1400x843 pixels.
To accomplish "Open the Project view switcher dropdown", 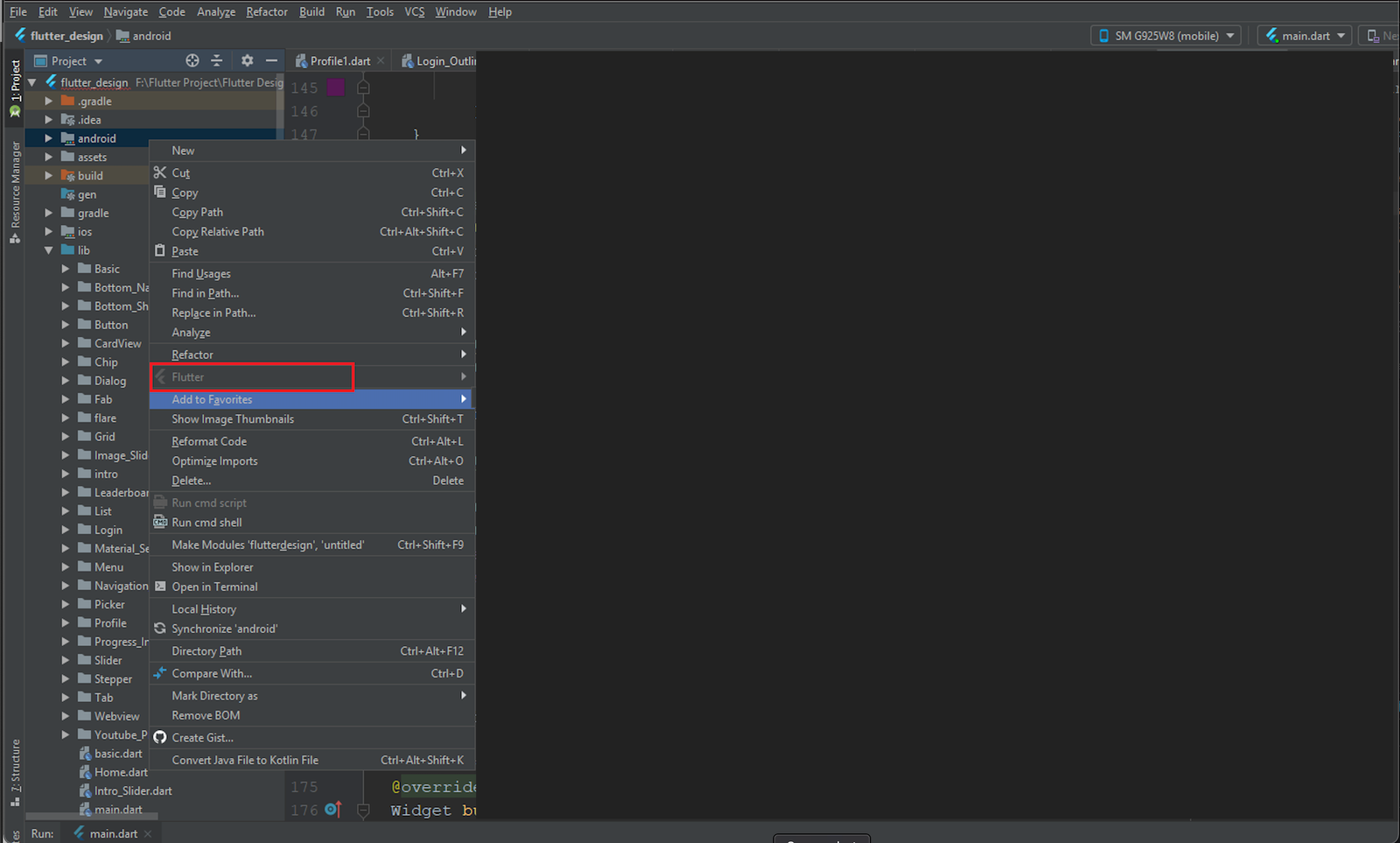I will tap(96, 60).
